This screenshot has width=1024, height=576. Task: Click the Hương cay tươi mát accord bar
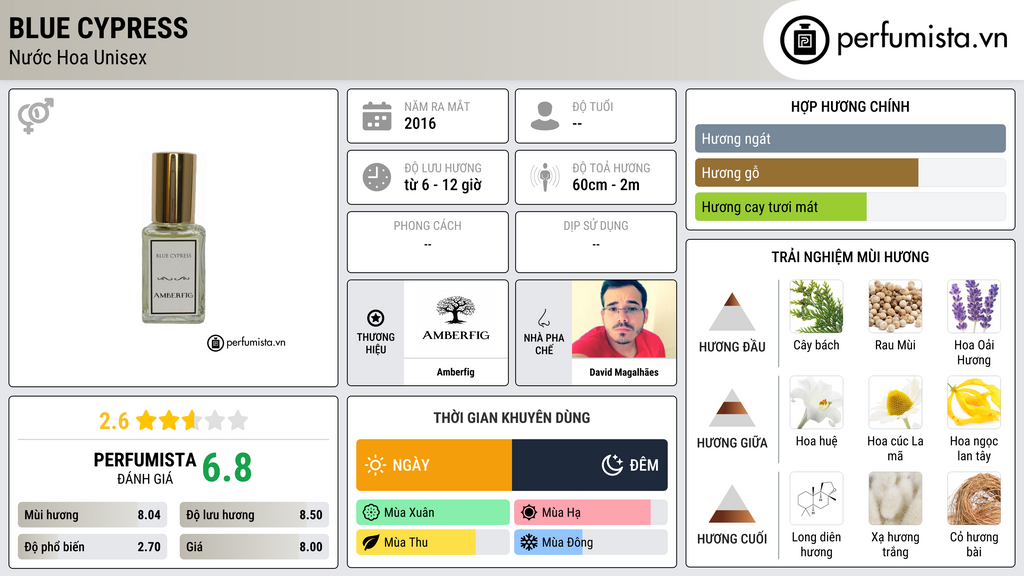pyautogui.click(x=850, y=206)
